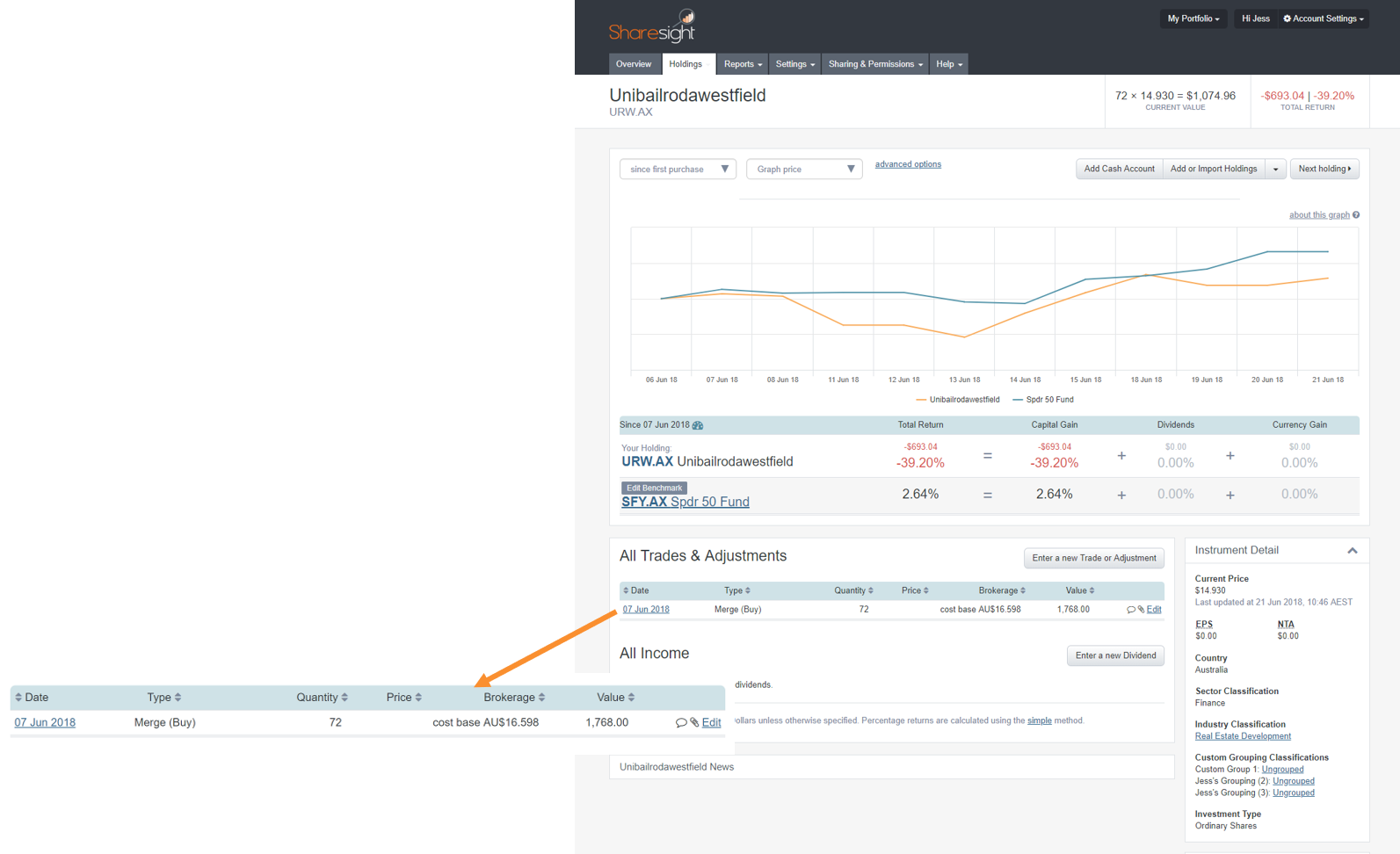Sort All Trades table by Value column
Viewport: 1400px width, 854px height.
[1080, 590]
